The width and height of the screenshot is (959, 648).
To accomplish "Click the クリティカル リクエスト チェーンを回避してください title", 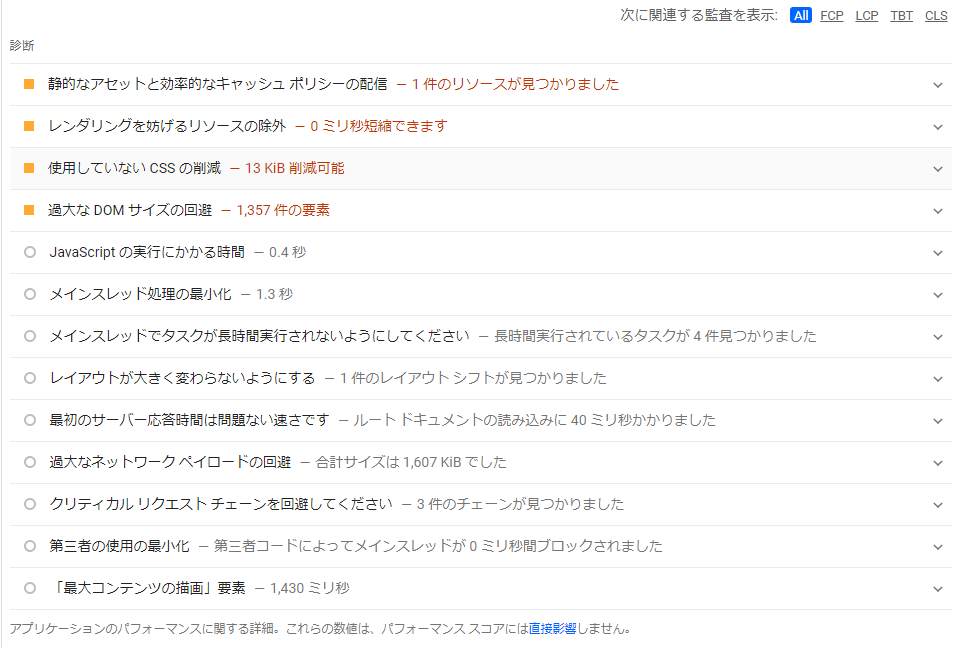I will pyautogui.click(x=221, y=504).
